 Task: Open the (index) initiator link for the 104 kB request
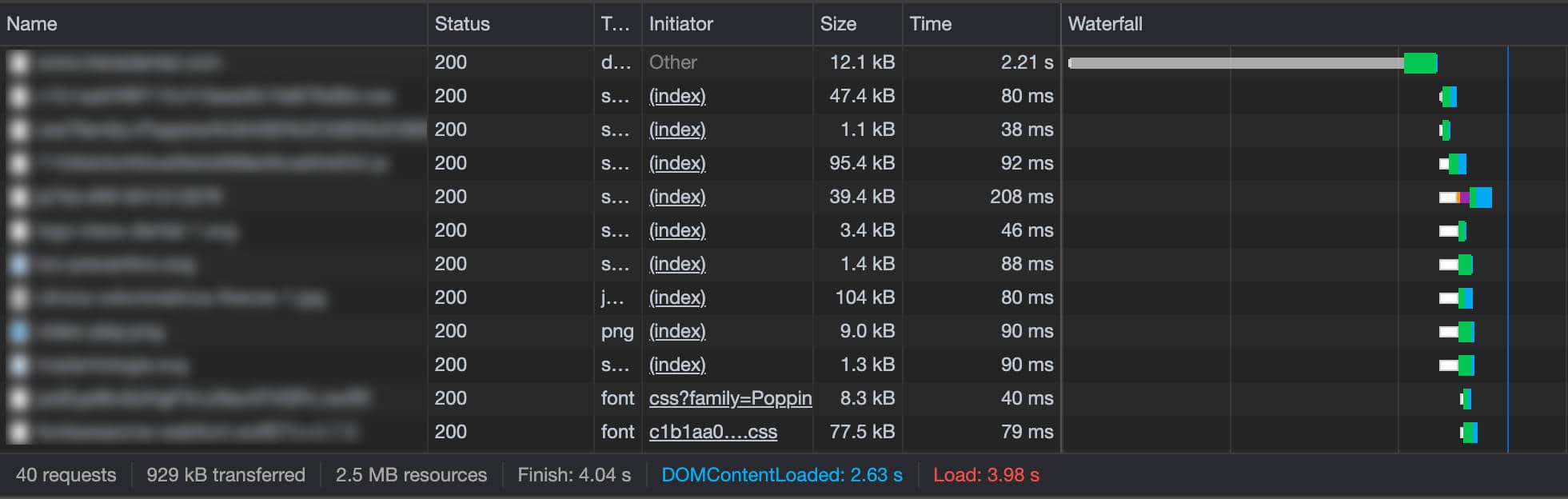tap(677, 297)
